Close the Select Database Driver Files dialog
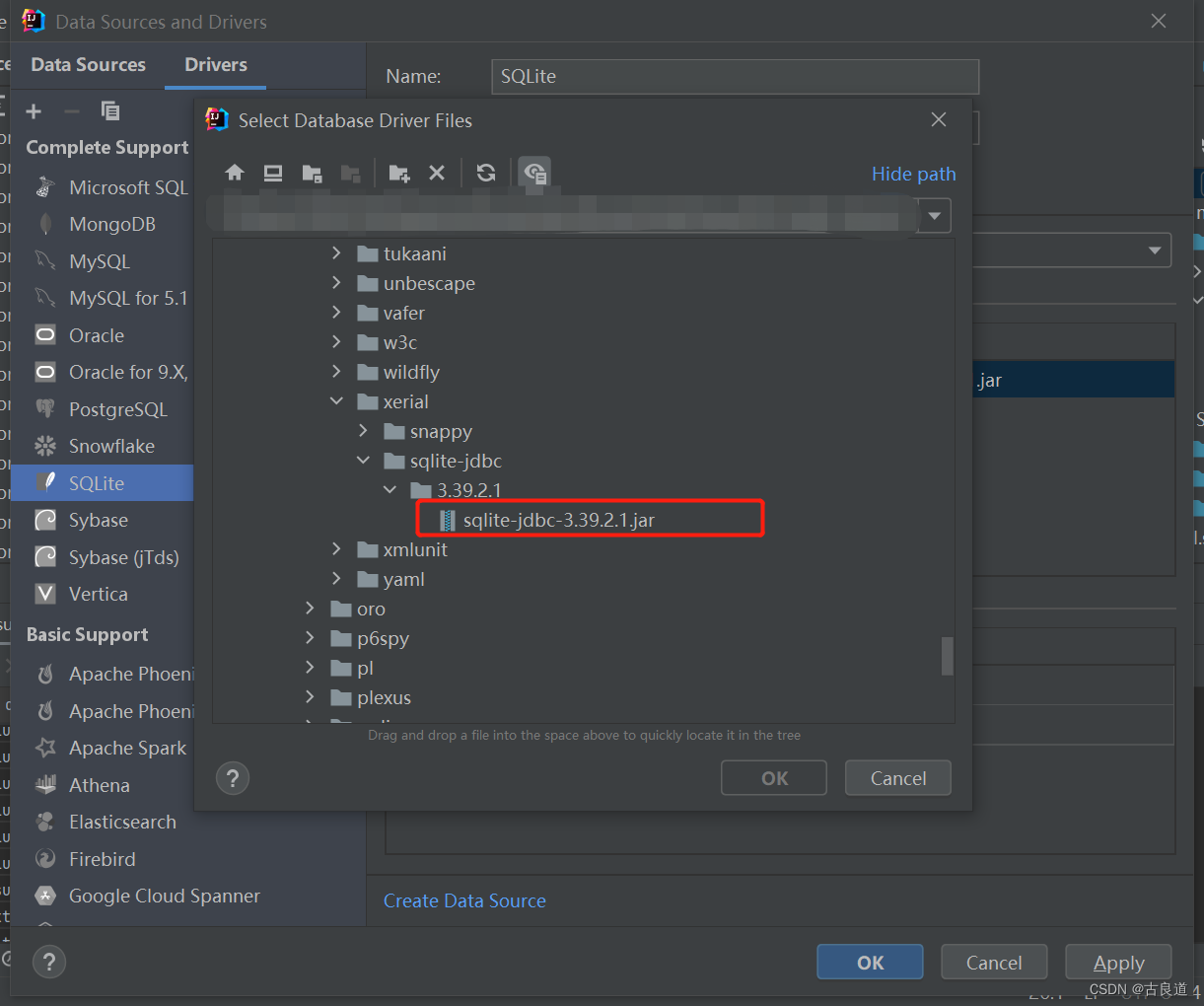 (x=939, y=119)
